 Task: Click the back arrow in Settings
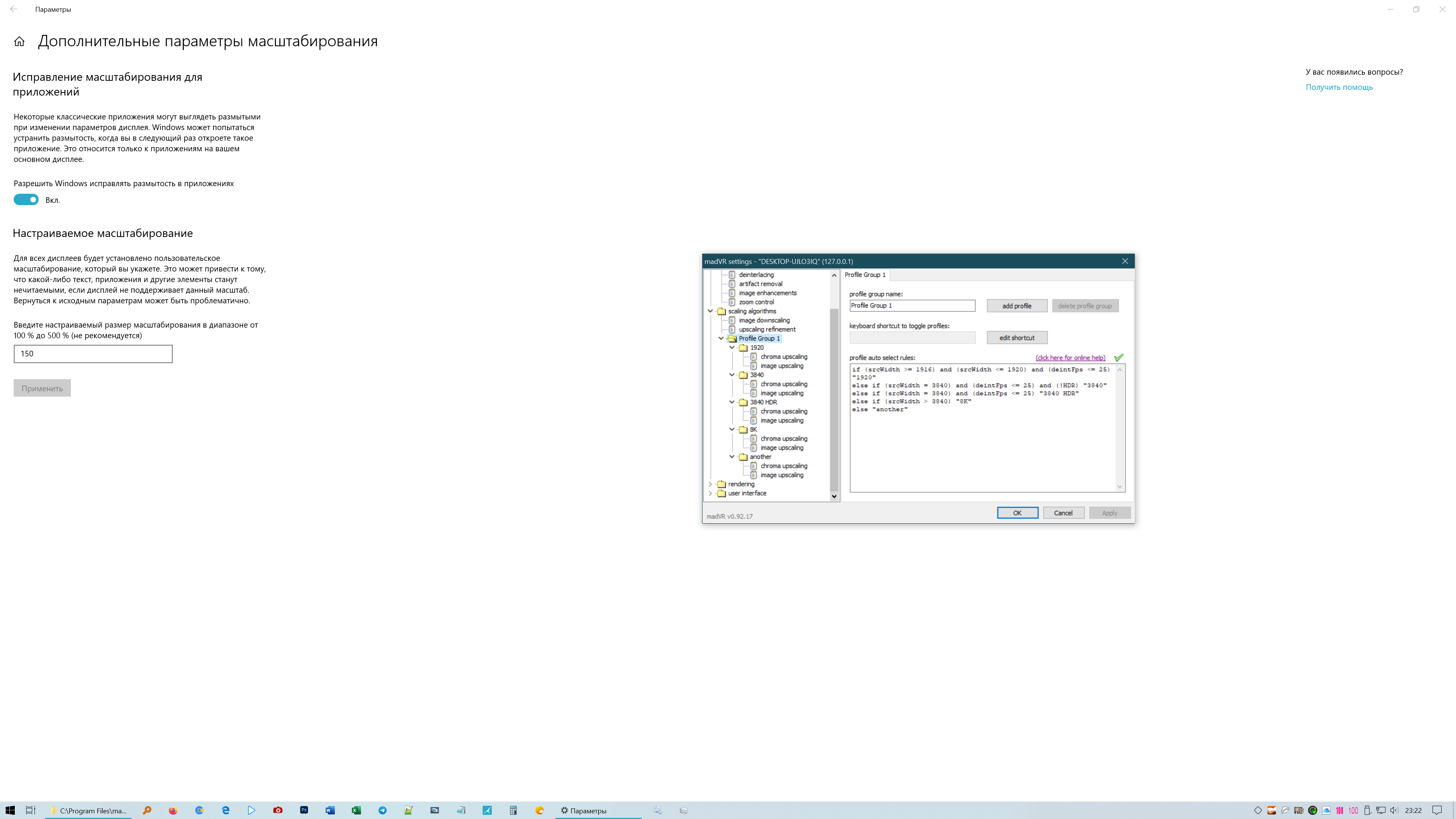click(14, 9)
